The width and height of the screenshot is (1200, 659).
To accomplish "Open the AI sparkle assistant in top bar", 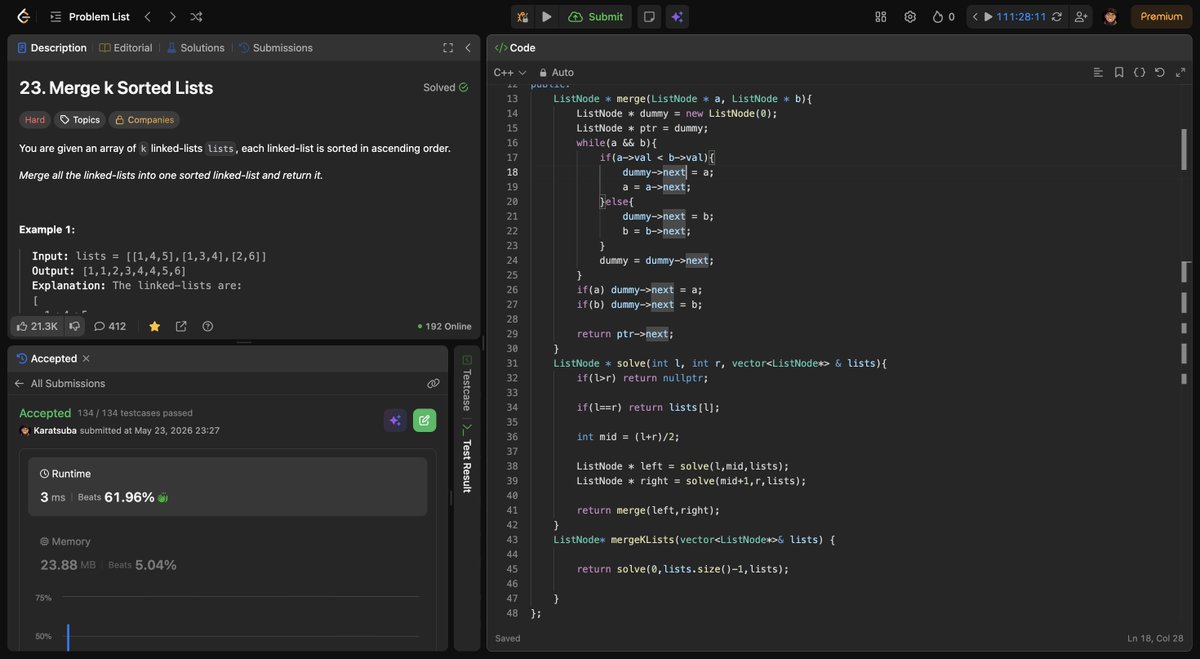I will click(x=677, y=16).
